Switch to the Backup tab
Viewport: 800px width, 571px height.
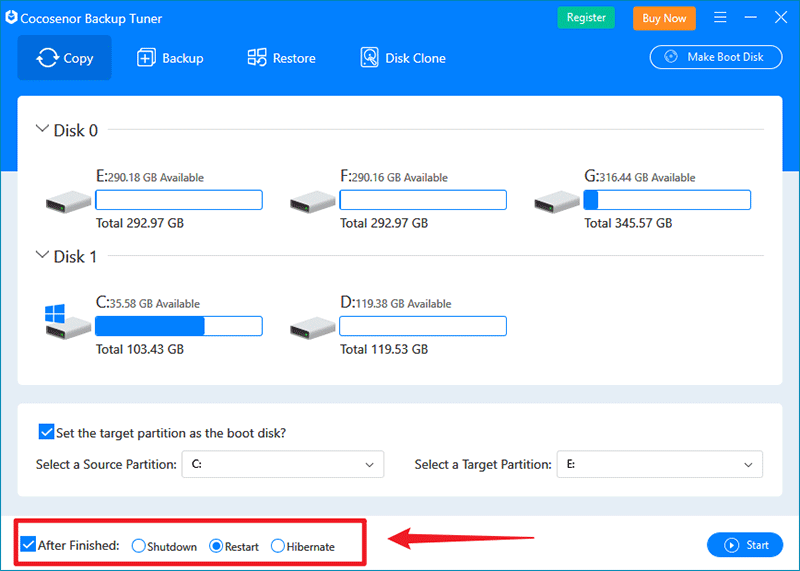(x=170, y=58)
